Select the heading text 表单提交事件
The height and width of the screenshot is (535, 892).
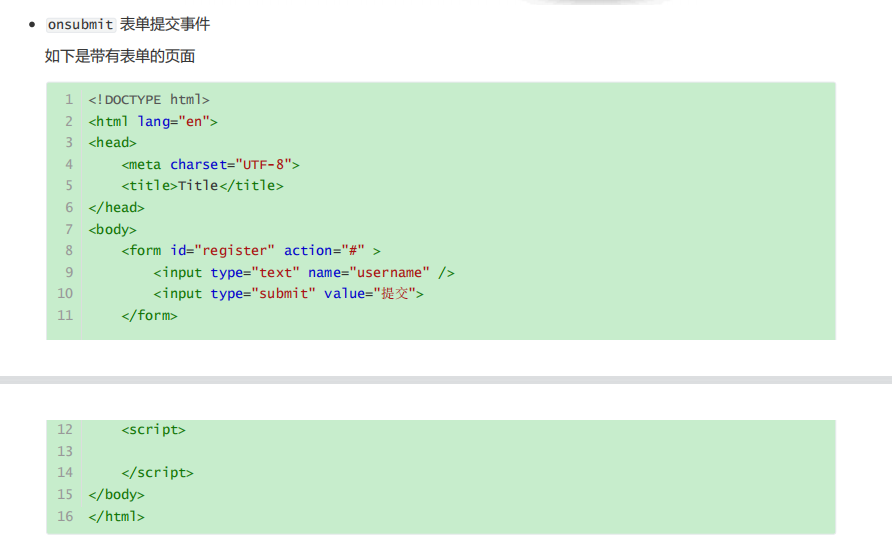(x=165, y=24)
